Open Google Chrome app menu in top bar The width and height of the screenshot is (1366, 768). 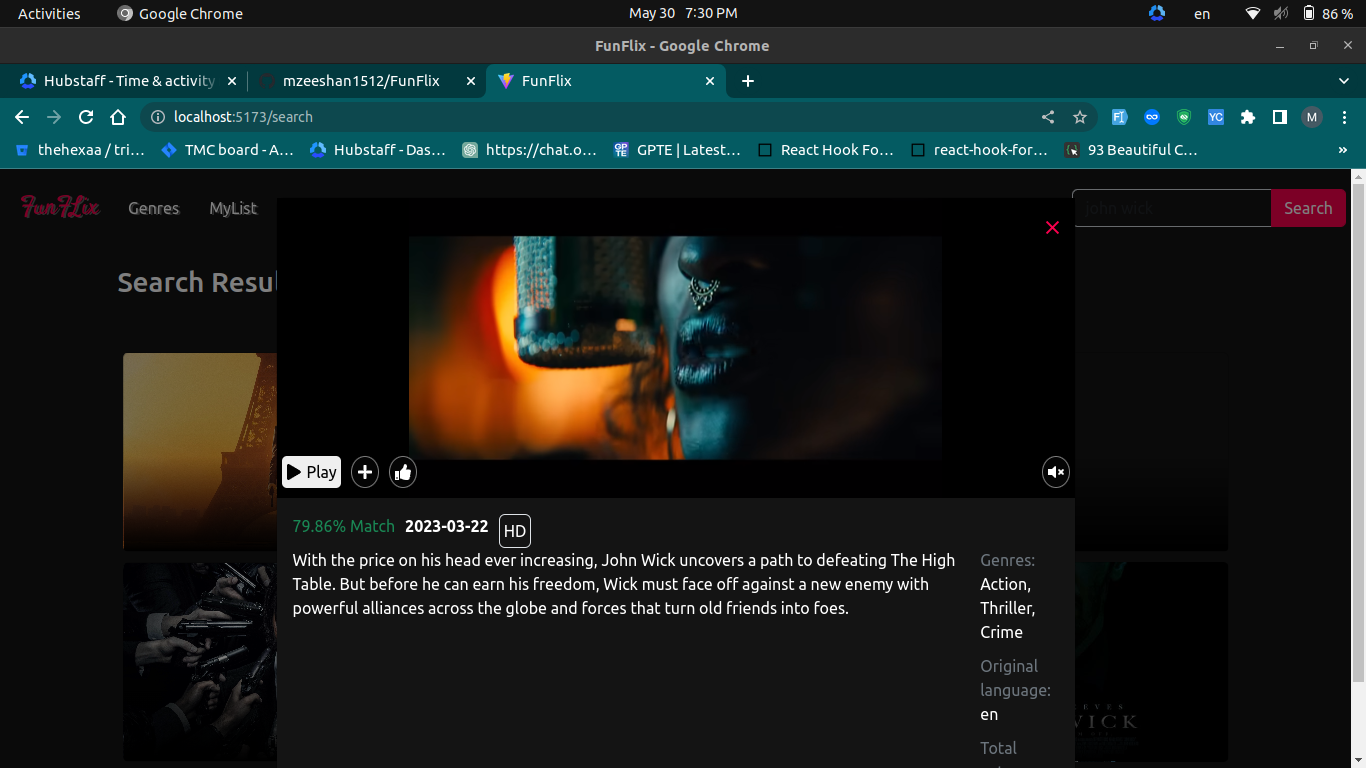[180, 13]
